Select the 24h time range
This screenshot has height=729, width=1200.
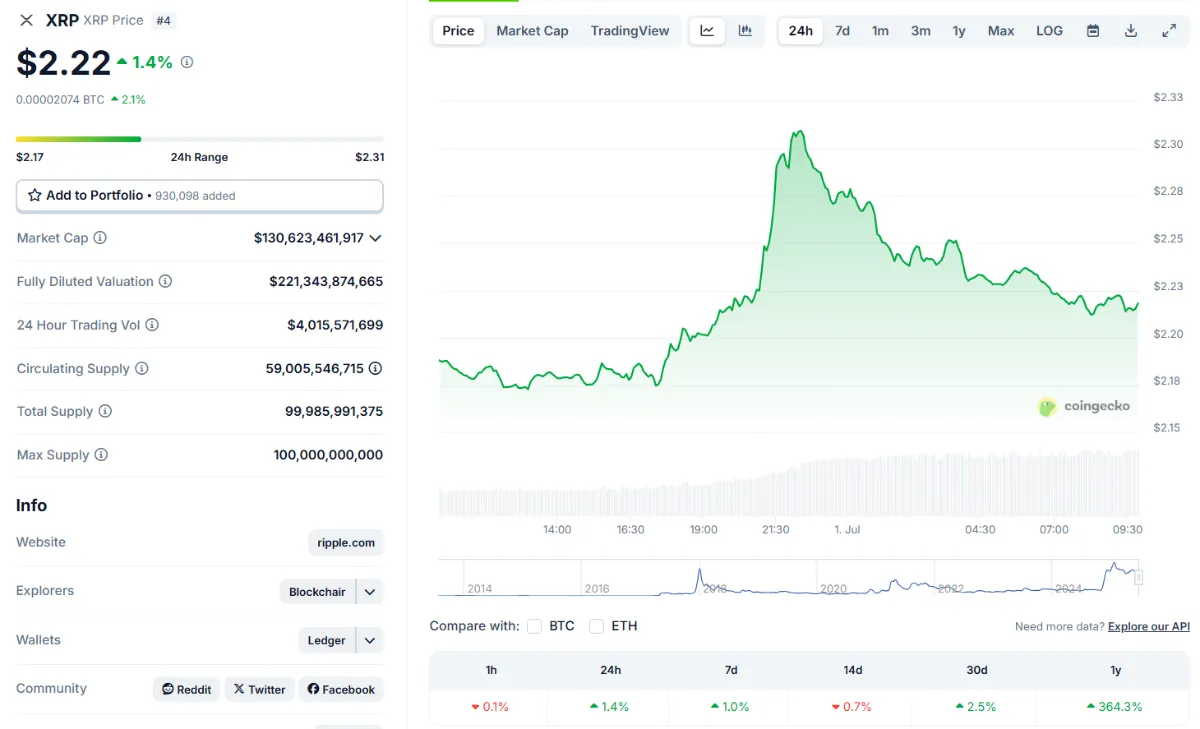pyautogui.click(x=800, y=31)
